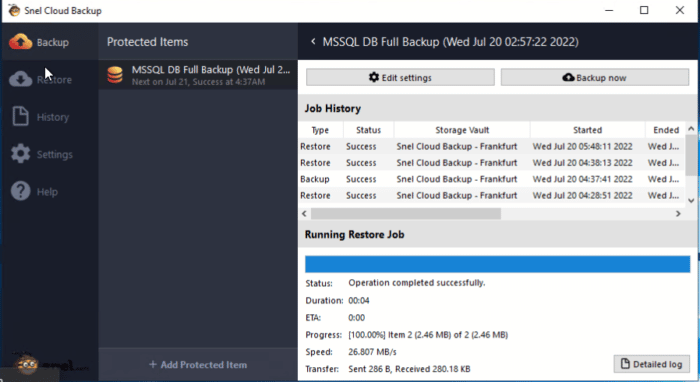Image resolution: width=700 pixels, height=382 pixels.
Task: Select the Restore job started 04:28:51
Action: pyautogui.click(x=491, y=195)
